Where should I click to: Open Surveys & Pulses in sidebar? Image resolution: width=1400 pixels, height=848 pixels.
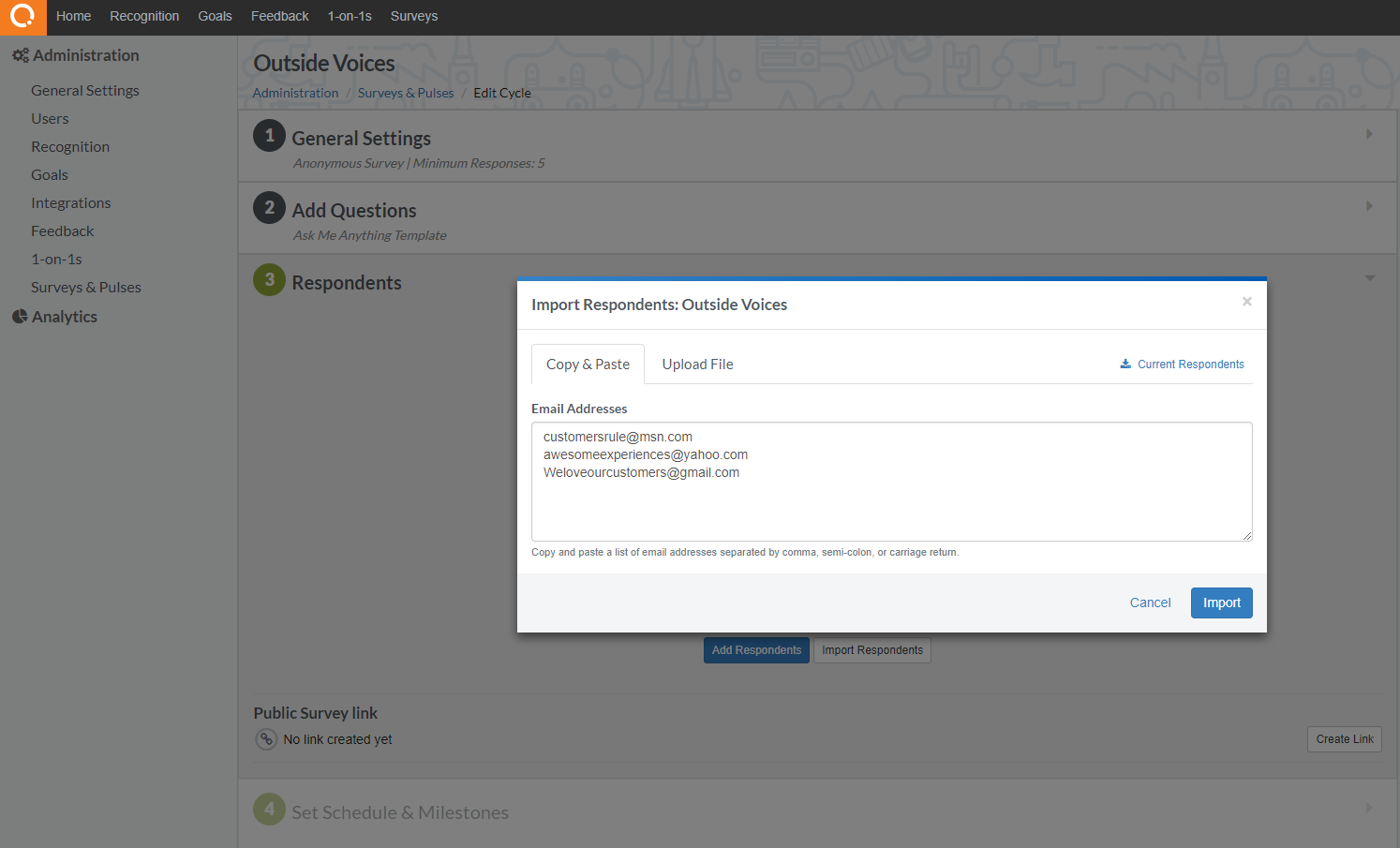86,287
